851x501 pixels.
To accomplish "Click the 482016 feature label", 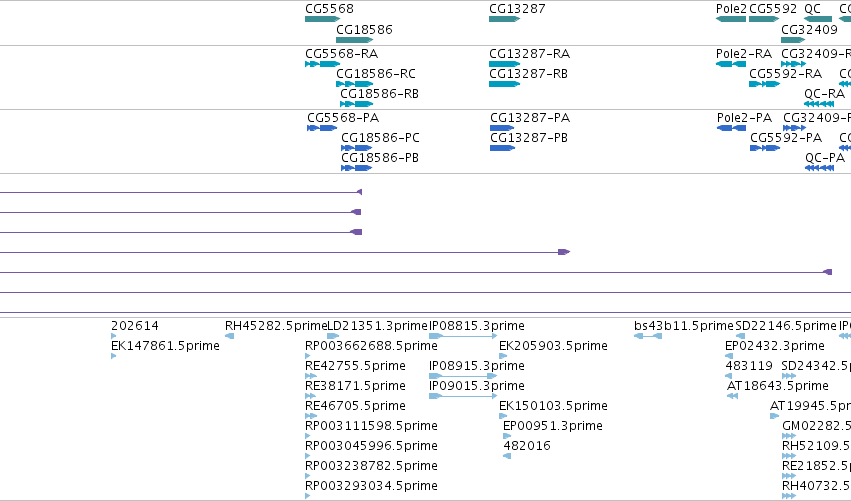I will pyautogui.click(x=527, y=446).
